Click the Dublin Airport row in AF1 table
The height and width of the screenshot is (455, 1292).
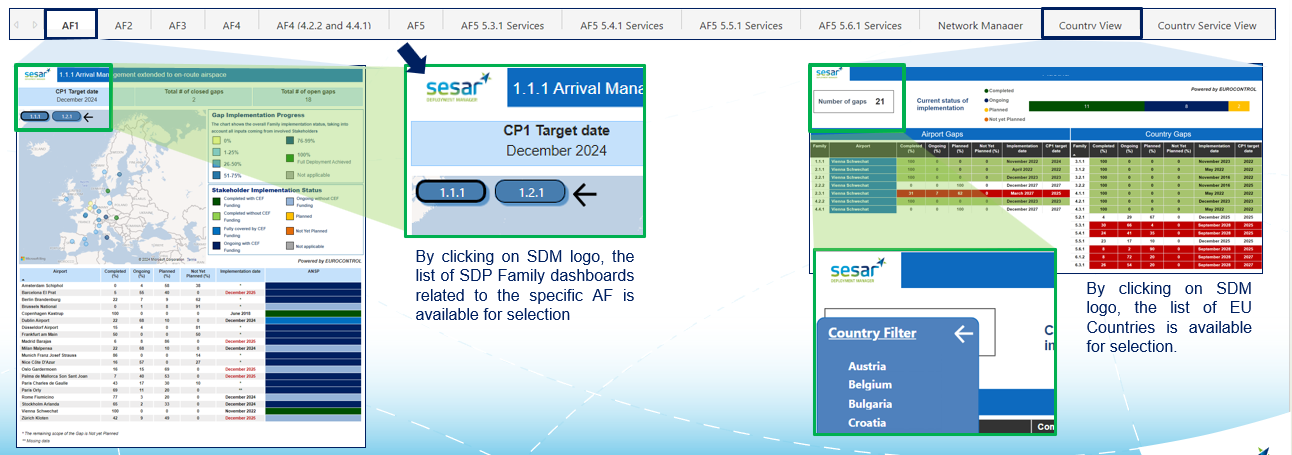coord(190,320)
